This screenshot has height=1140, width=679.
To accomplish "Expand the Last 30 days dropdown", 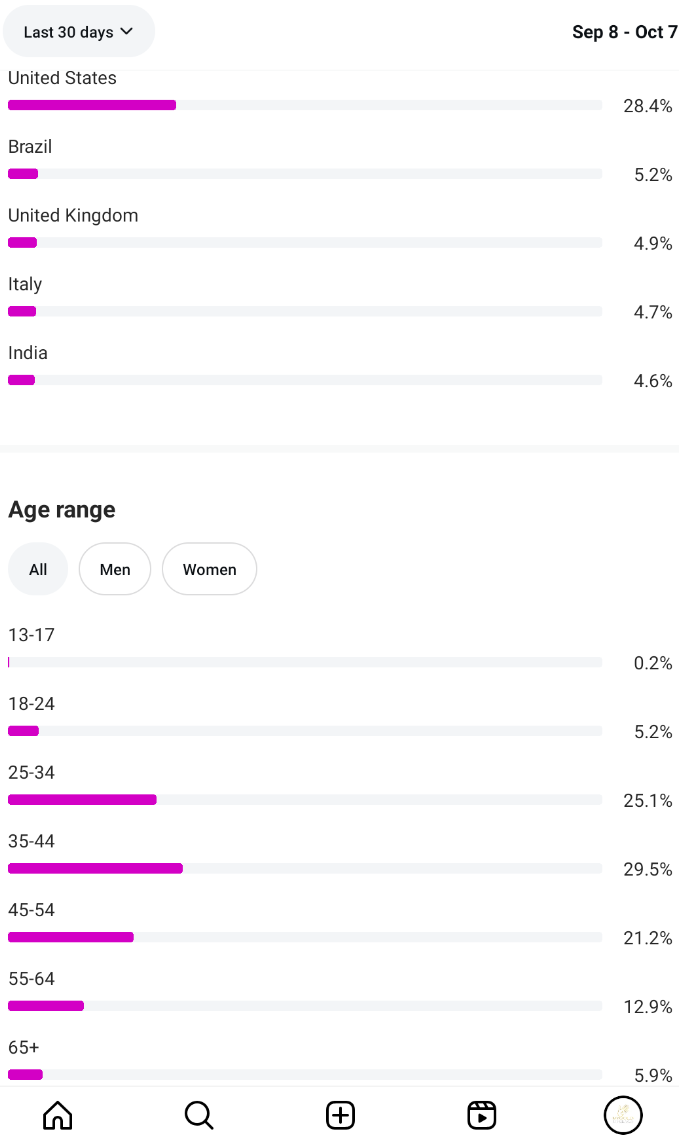I will [79, 32].
